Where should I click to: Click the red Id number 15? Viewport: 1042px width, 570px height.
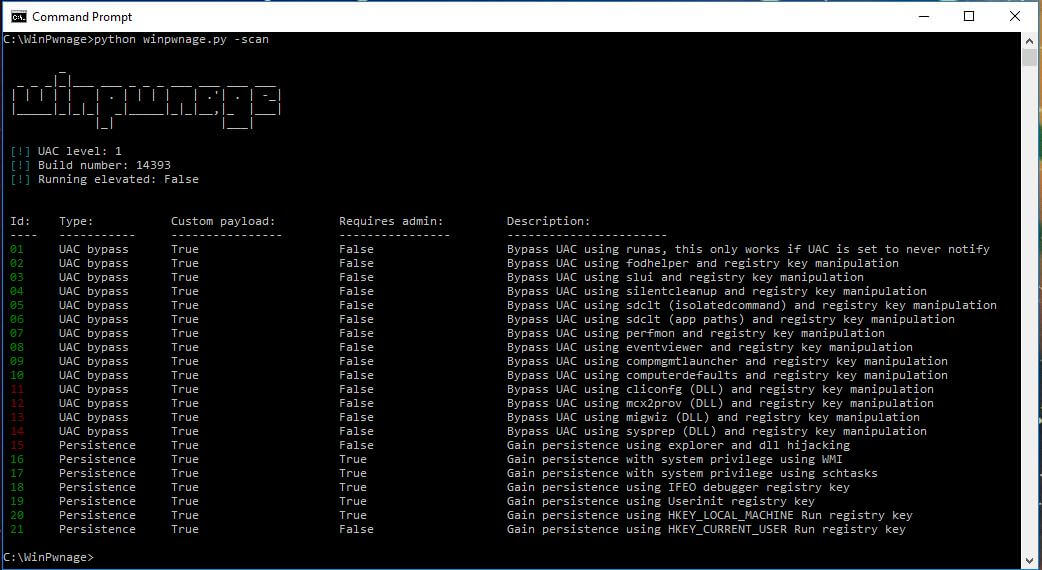point(16,445)
